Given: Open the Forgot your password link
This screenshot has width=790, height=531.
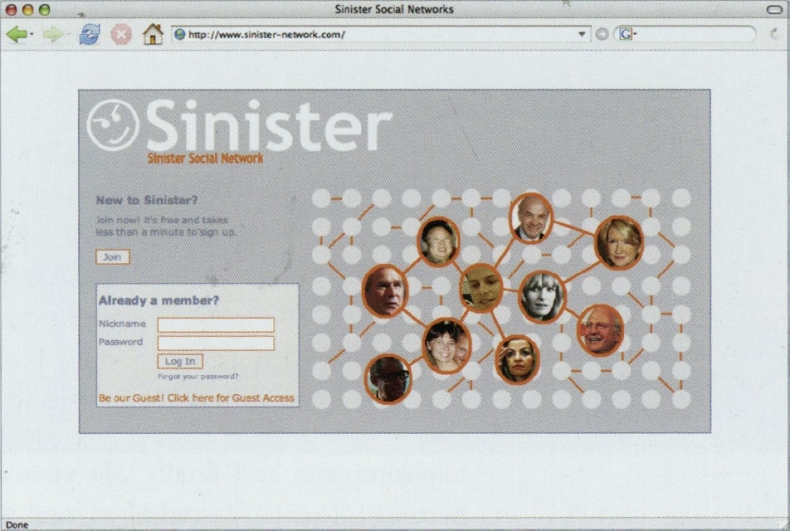Looking at the screenshot, I should [x=198, y=377].
